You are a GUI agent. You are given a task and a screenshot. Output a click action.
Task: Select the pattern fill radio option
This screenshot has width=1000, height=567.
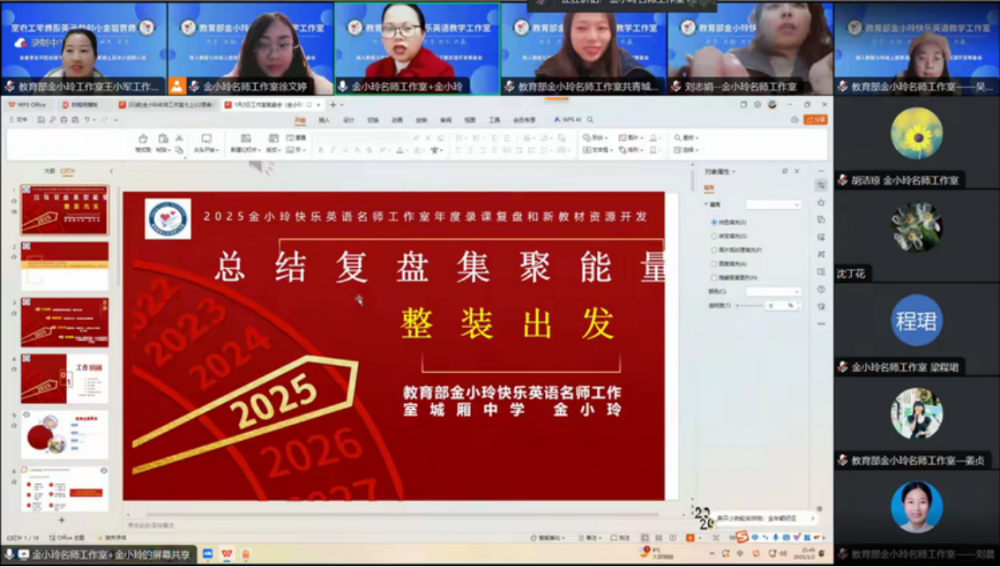tap(714, 263)
